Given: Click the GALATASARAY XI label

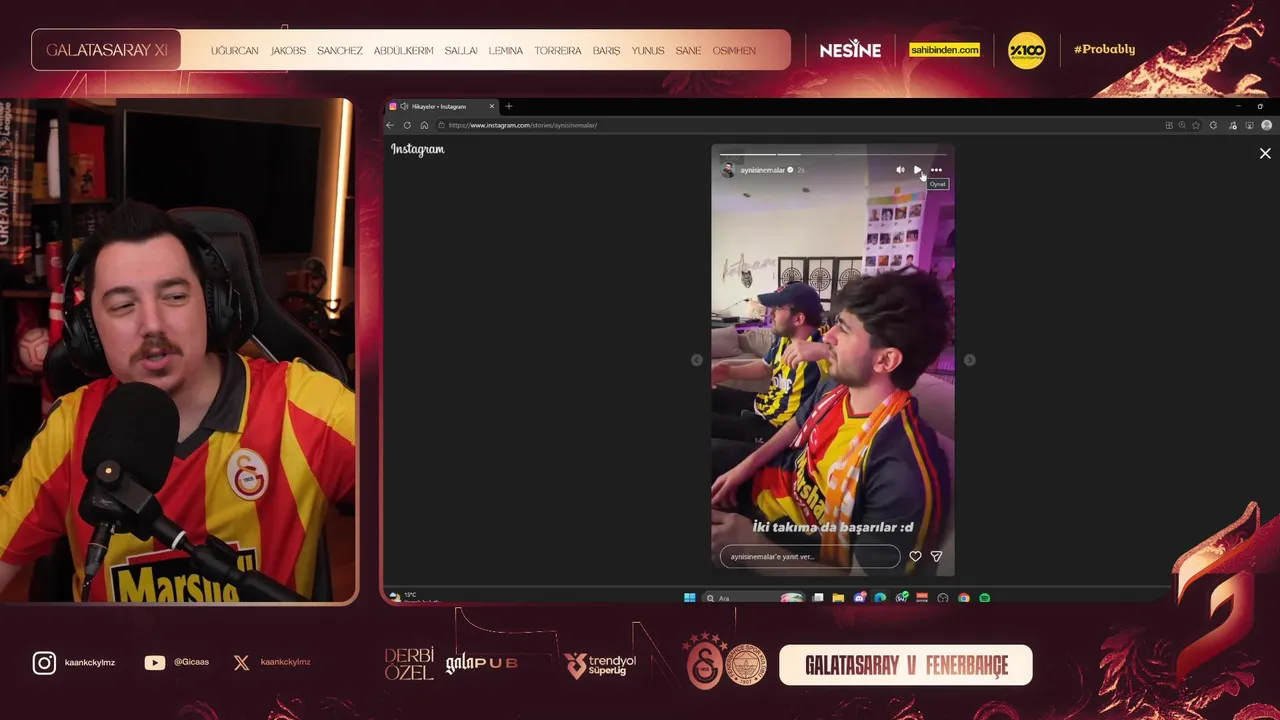Looking at the screenshot, I should [x=106, y=50].
